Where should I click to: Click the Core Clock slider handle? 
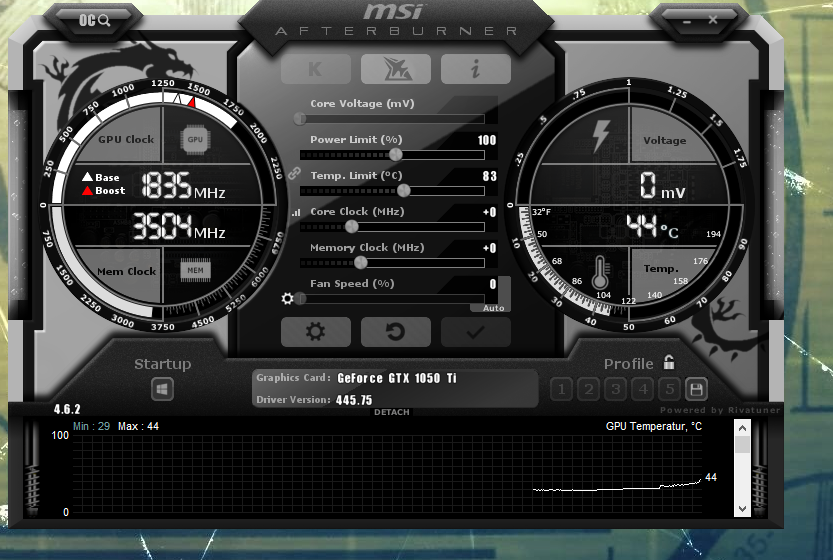(351, 226)
